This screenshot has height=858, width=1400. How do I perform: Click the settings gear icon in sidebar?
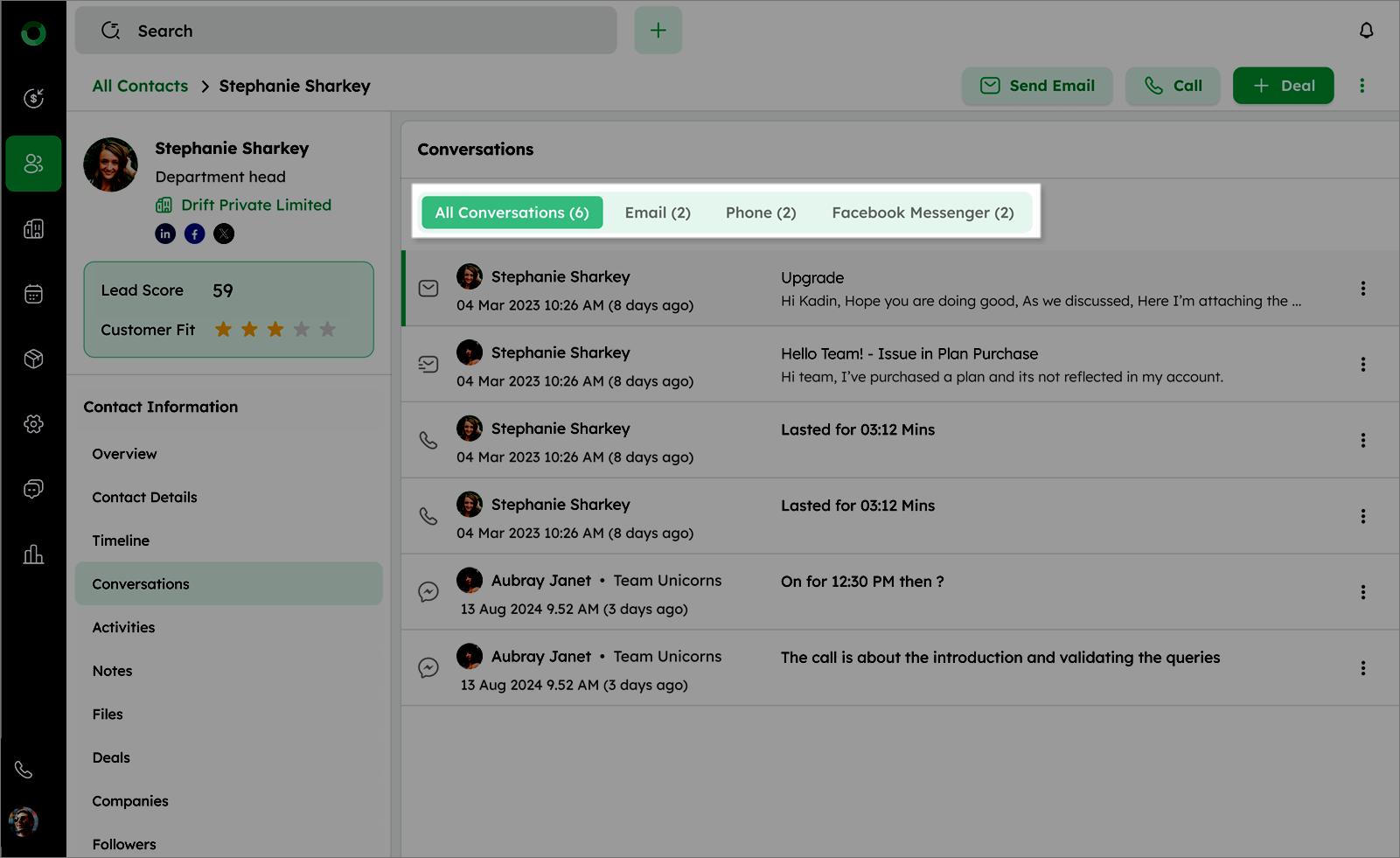pyautogui.click(x=33, y=424)
